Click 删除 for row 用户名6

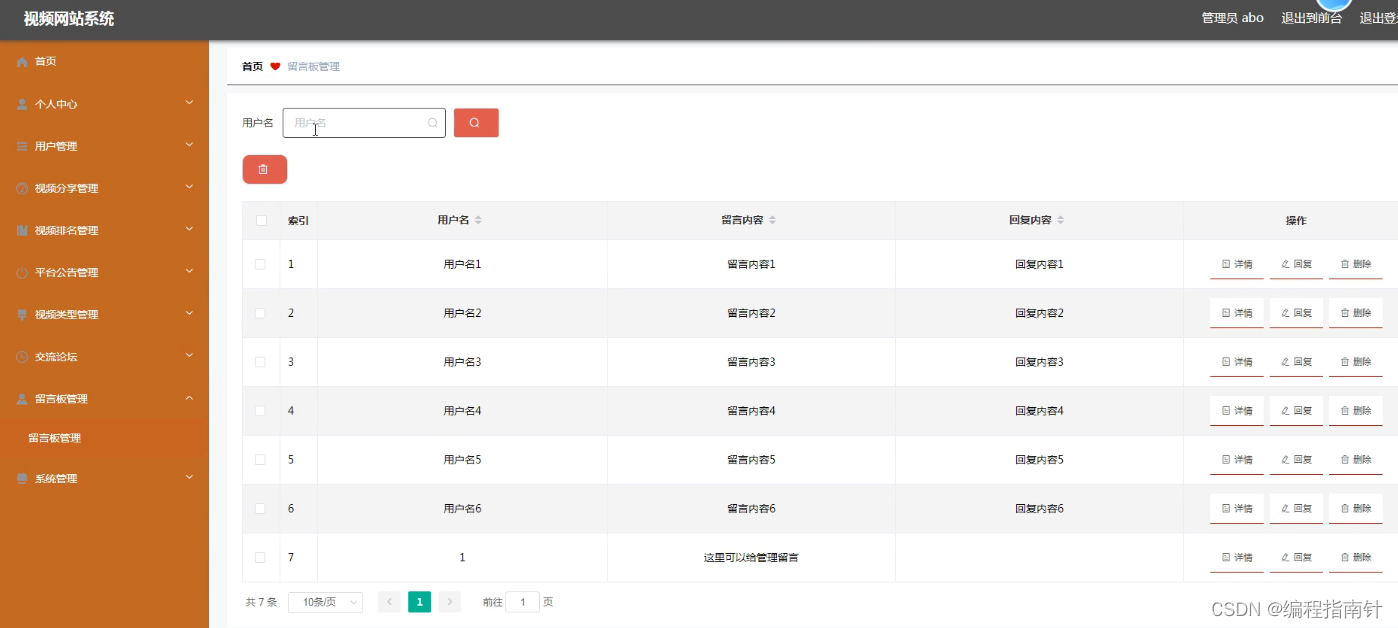click(x=1355, y=508)
